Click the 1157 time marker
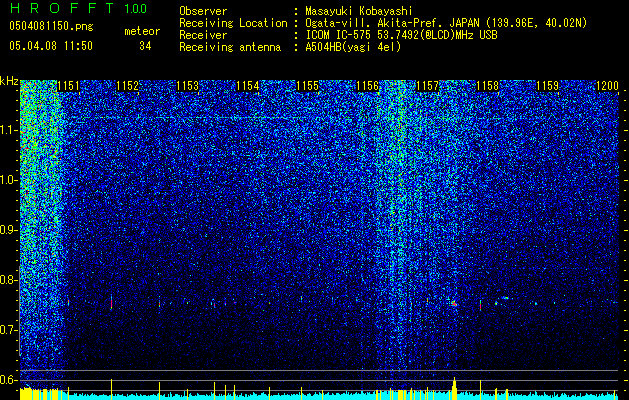Image resolution: width=629 pixels, height=400 pixels. pyautogui.click(x=428, y=86)
